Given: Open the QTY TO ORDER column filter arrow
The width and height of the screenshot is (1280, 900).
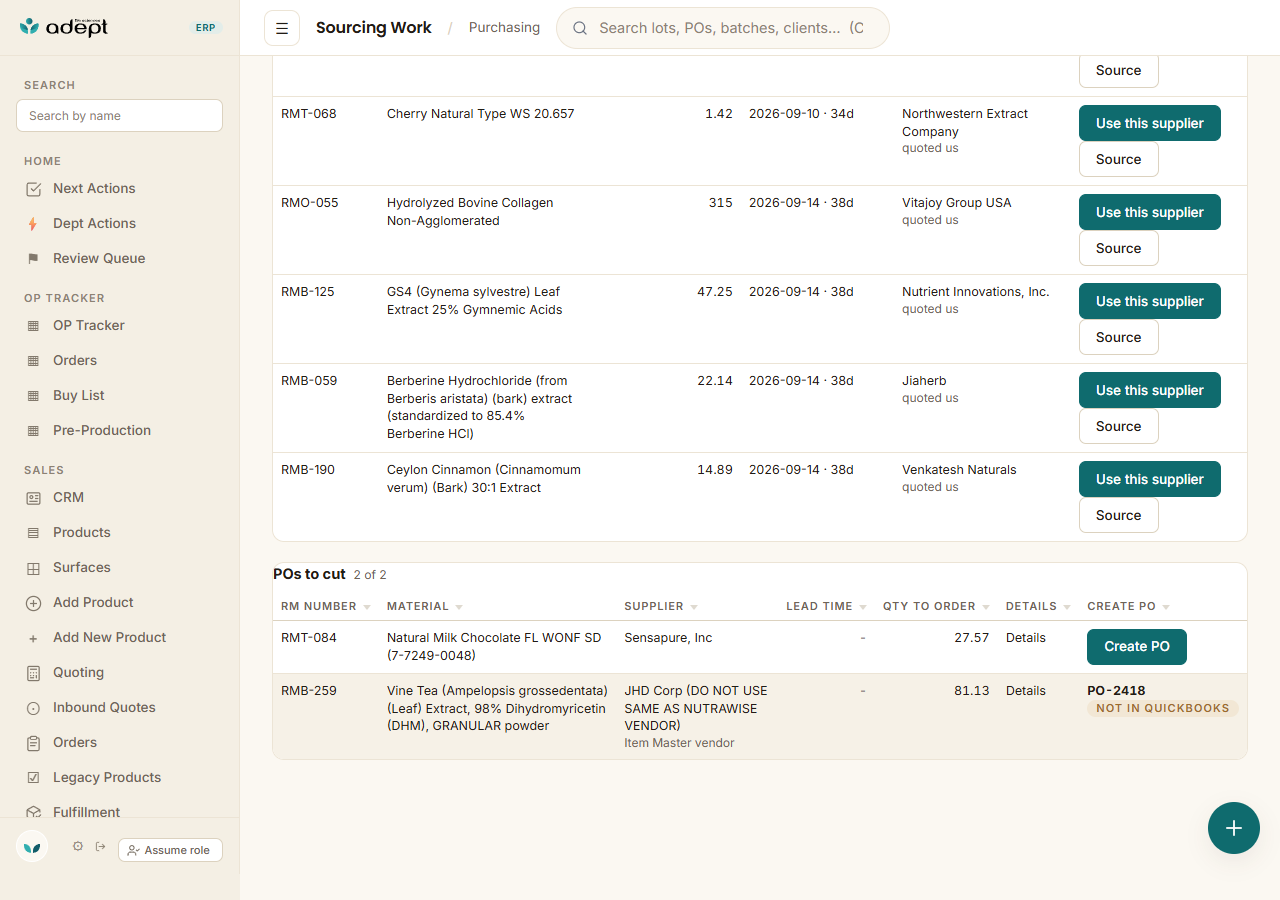Looking at the screenshot, I should coord(986,607).
